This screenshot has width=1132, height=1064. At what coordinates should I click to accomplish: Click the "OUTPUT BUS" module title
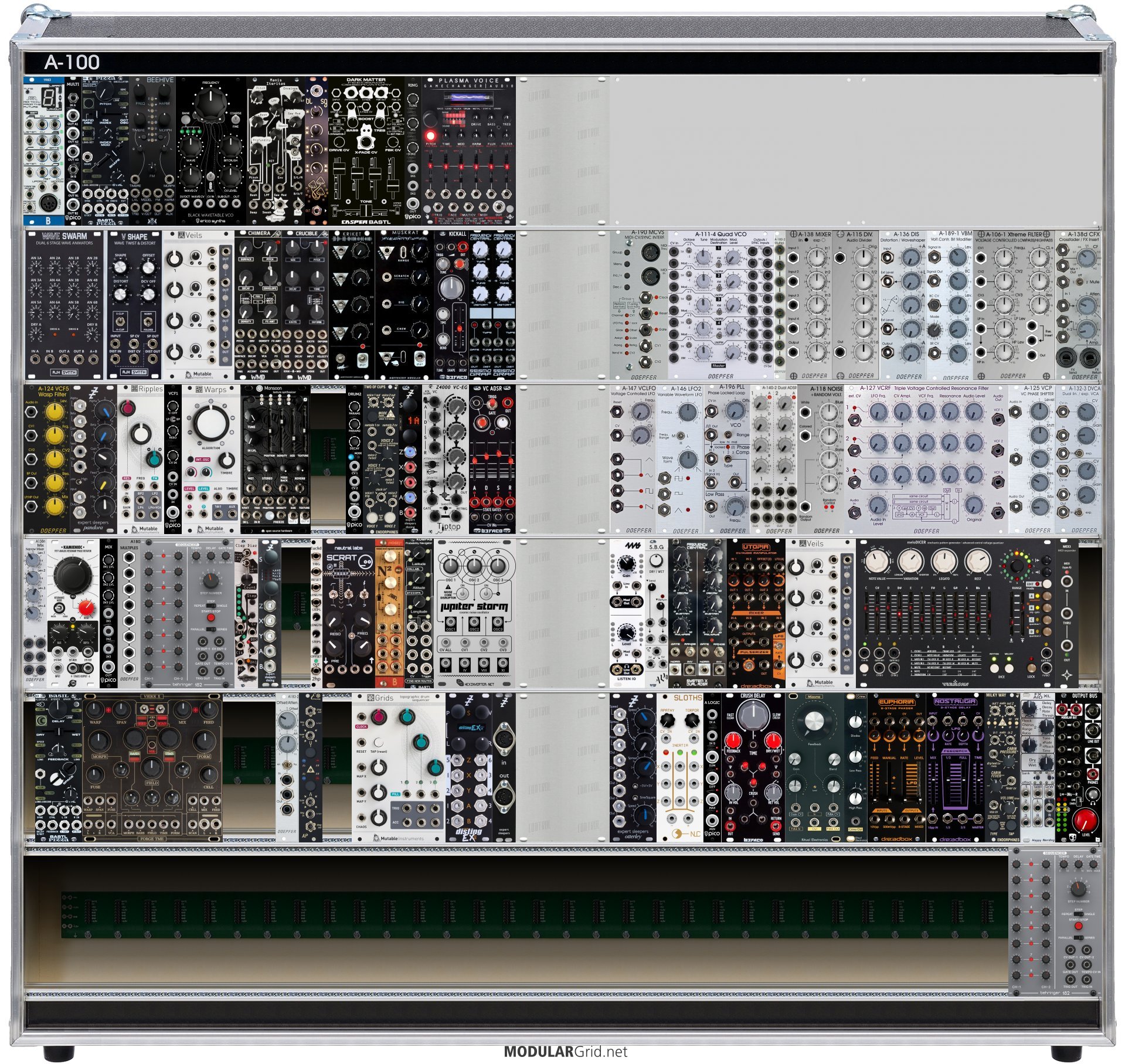1085,696
